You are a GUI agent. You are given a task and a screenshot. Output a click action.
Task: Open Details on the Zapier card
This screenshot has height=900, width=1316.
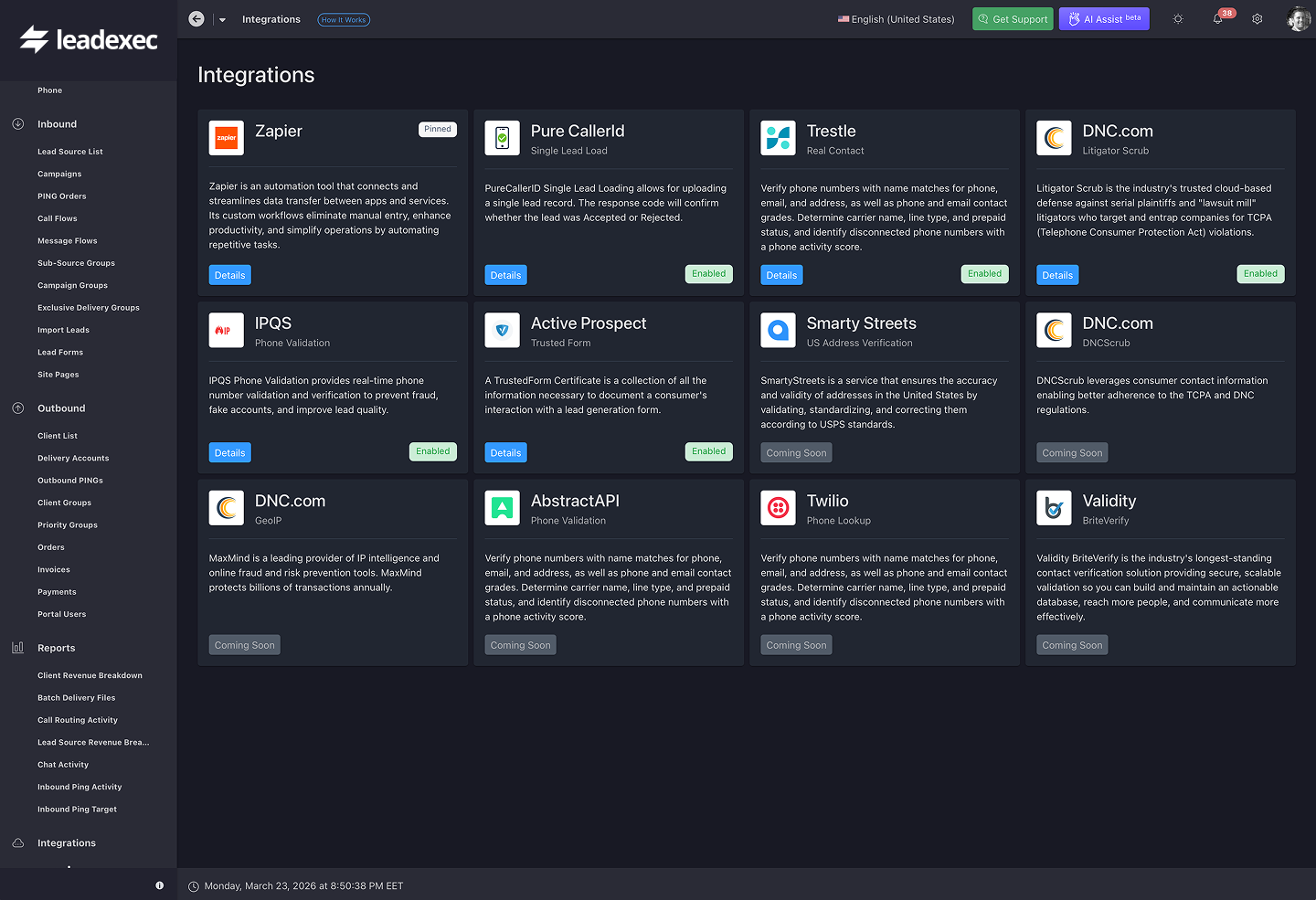tap(229, 274)
